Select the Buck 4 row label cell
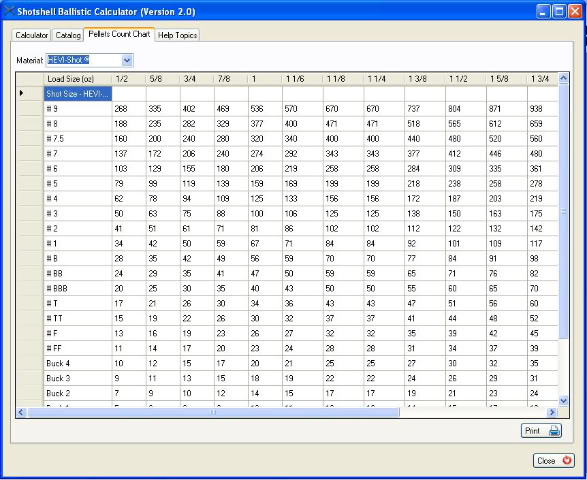Image resolution: width=587 pixels, height=480 pixels. click(x=77, y=363)
